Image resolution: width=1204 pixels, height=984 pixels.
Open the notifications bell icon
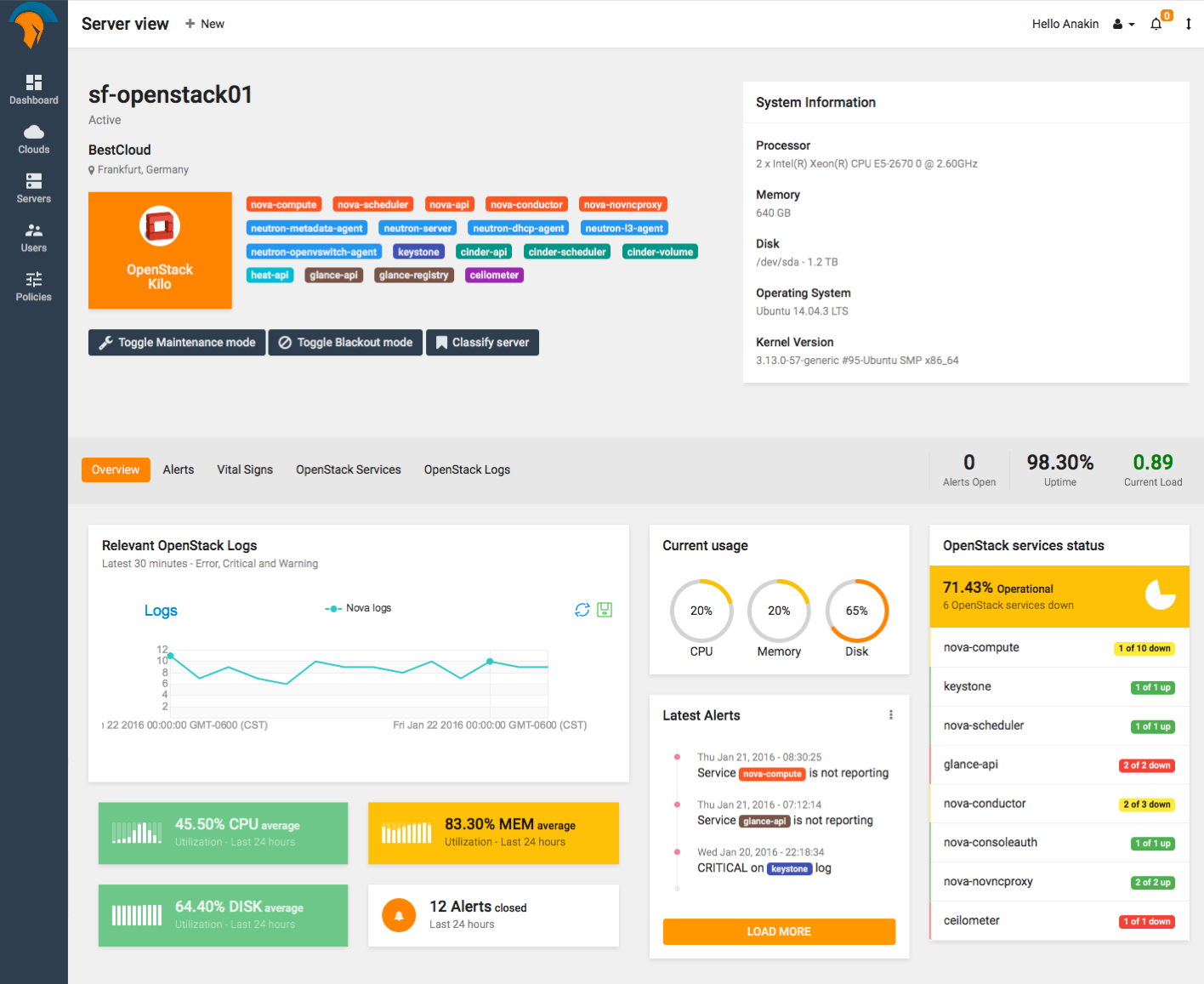[1156, 24]
